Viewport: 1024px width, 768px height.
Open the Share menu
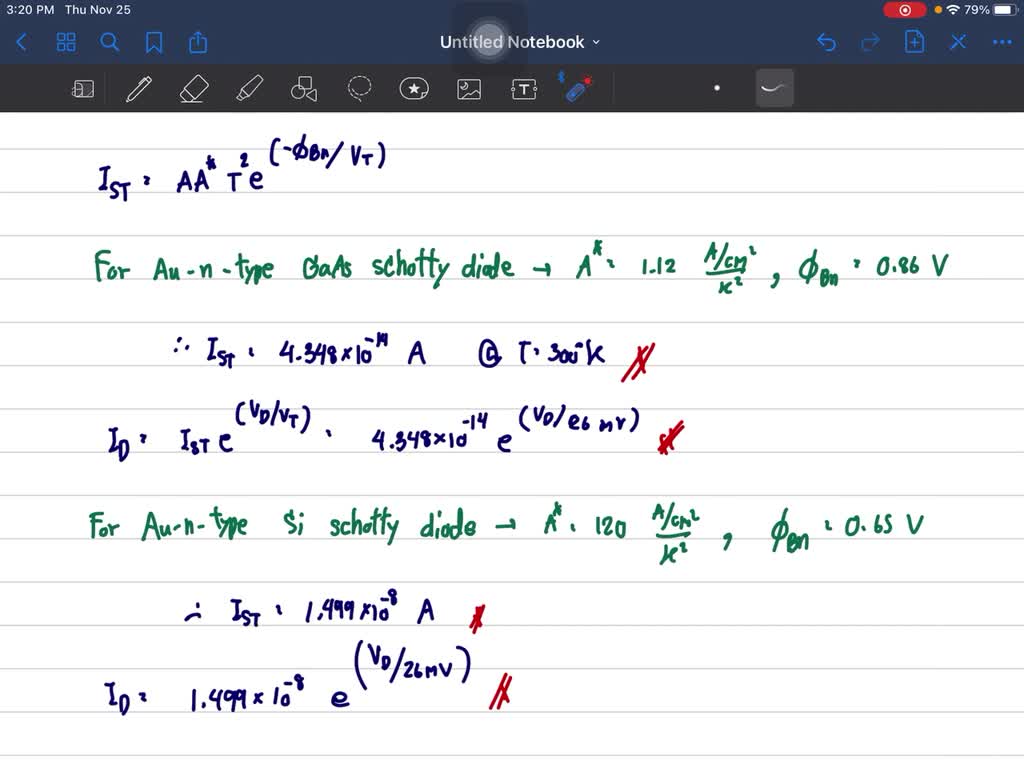tap(196, 42)
